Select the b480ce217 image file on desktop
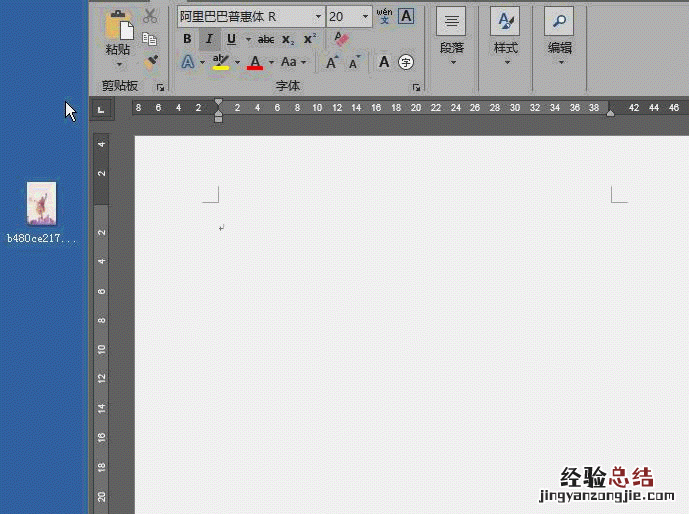Screen dimensions: 689x514 [41, 205]
